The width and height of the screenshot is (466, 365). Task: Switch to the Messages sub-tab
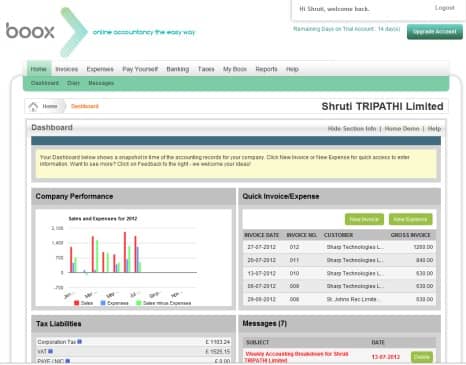click(101, 83)
